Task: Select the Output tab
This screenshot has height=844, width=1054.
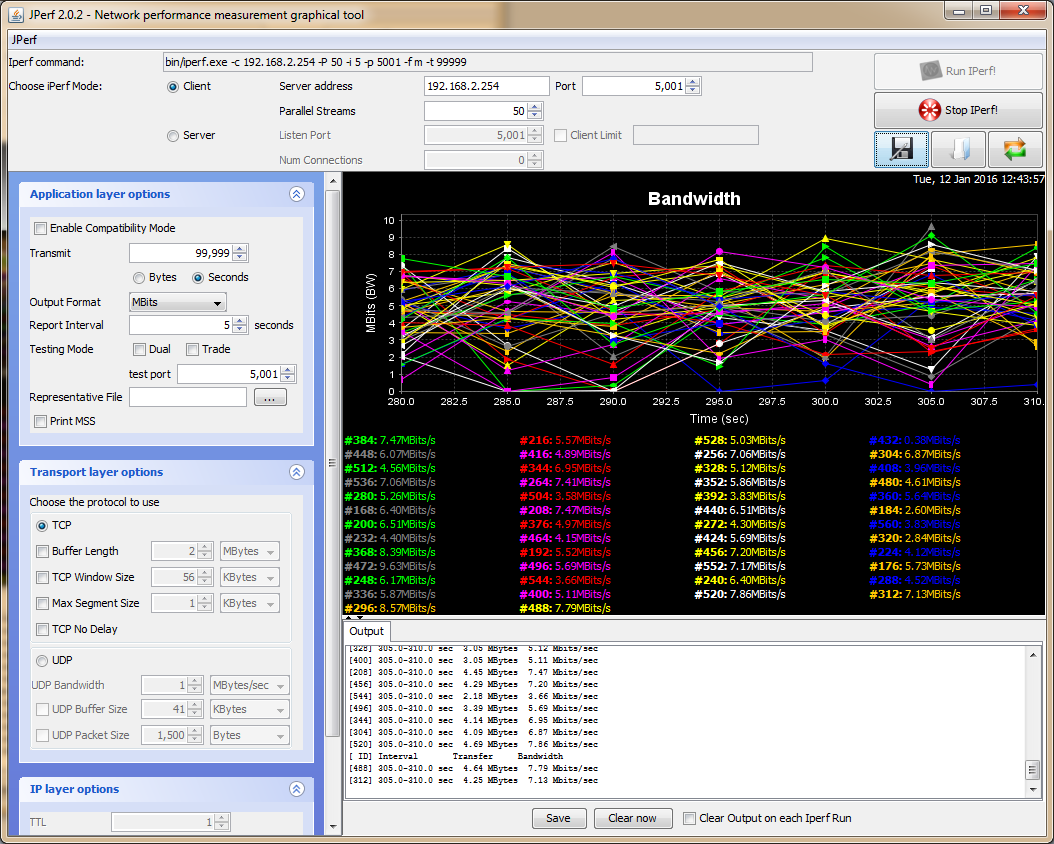Action: (366, 631)
